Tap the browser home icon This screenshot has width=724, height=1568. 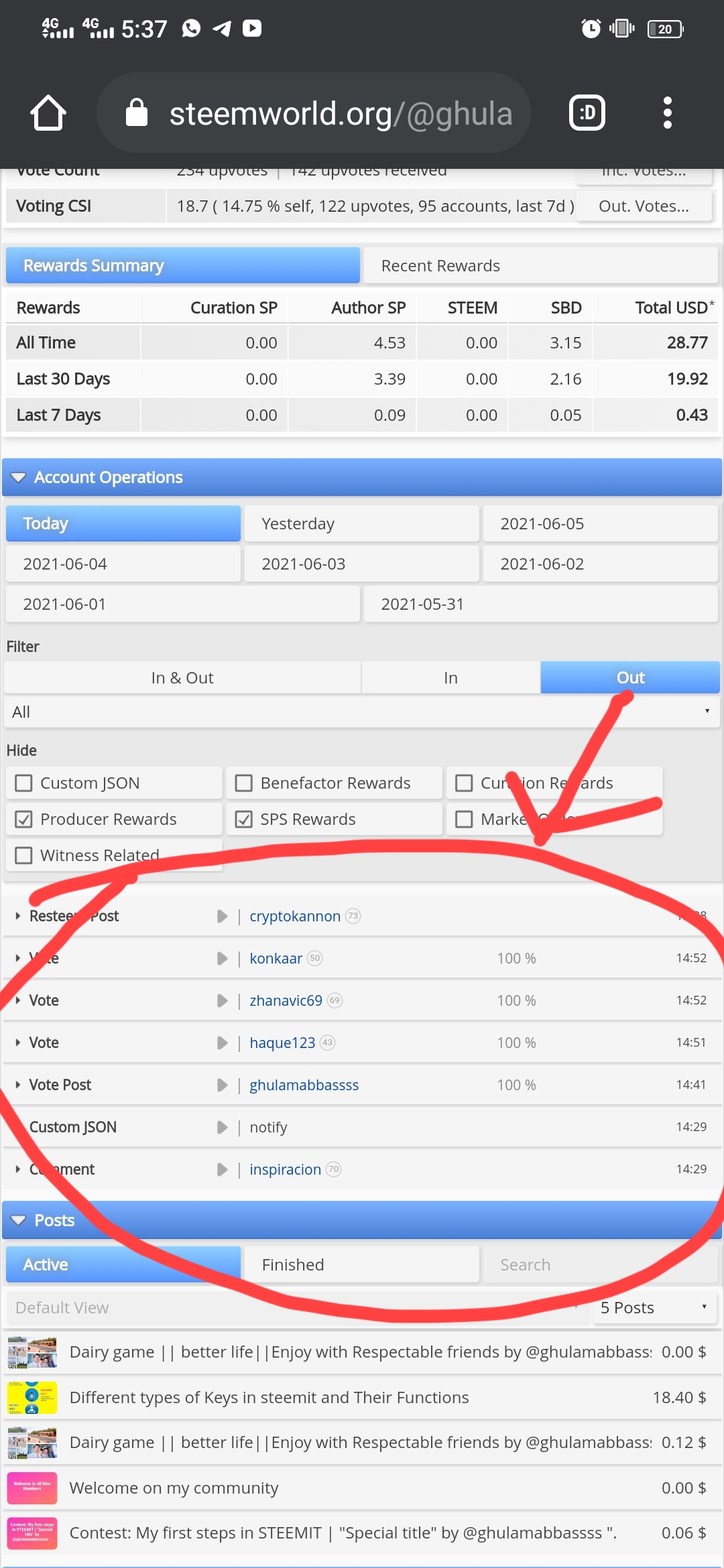coord(48,113)
